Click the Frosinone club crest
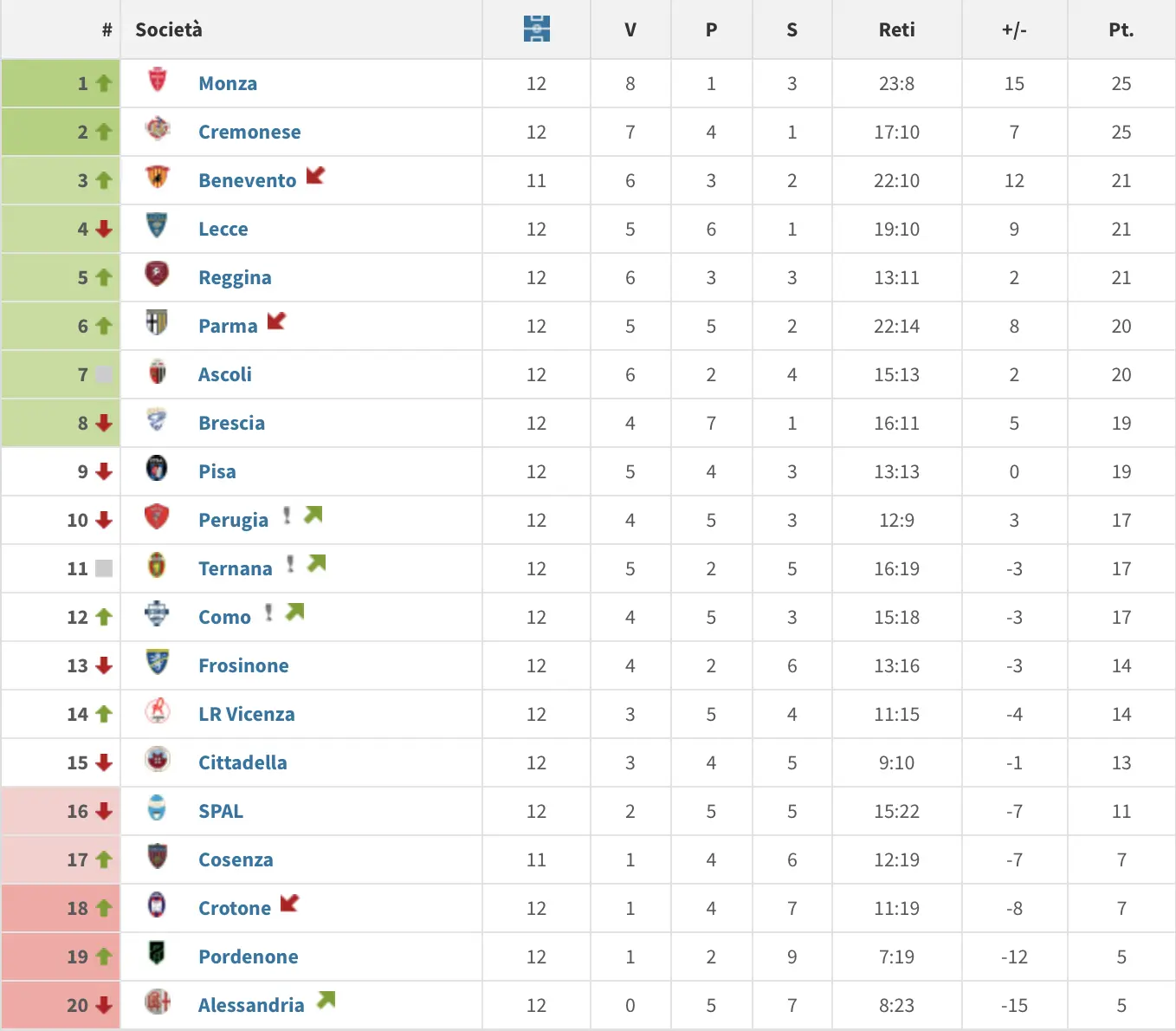The width and height of the screenshot is (1176, 1031). [x=157, y=663]
